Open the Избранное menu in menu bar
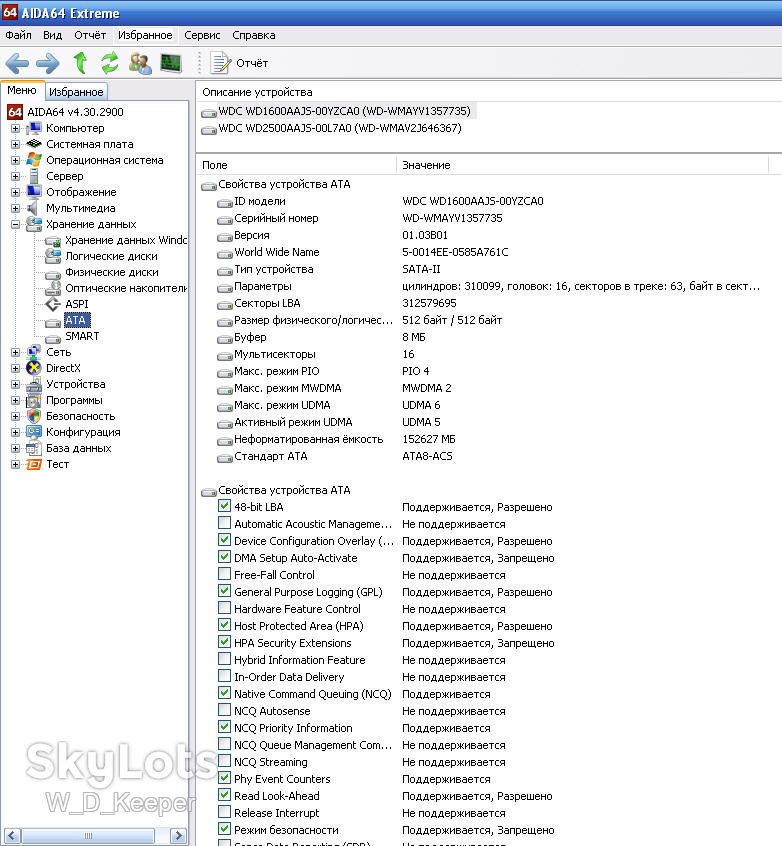The height and width of the screenshot is (846, 782). pos(145,35)
